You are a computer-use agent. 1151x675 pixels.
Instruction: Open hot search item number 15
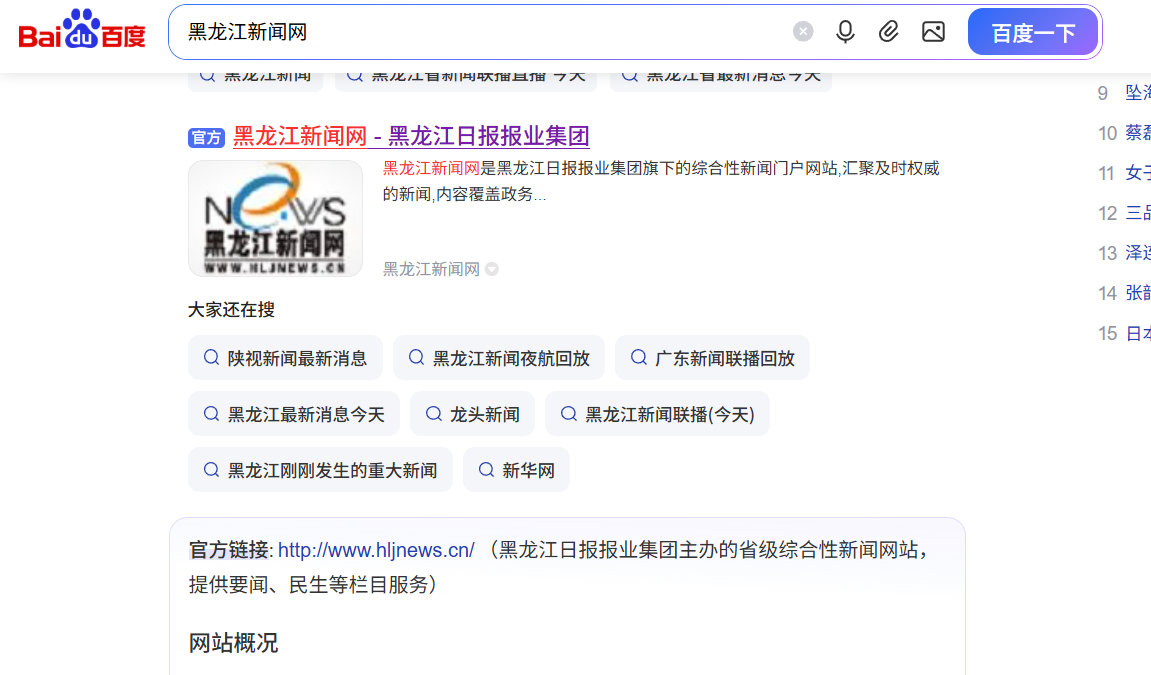tap(1124, 334)
